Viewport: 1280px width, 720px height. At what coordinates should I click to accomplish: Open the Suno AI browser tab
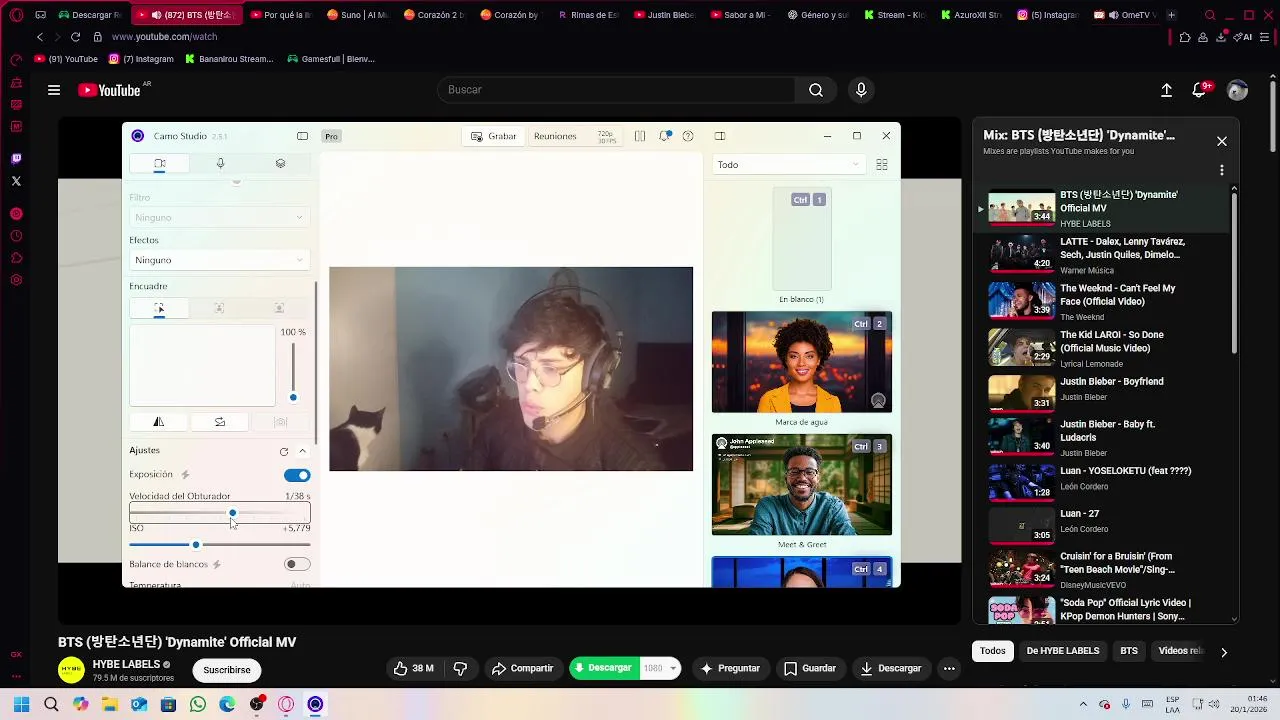(359, 15)
